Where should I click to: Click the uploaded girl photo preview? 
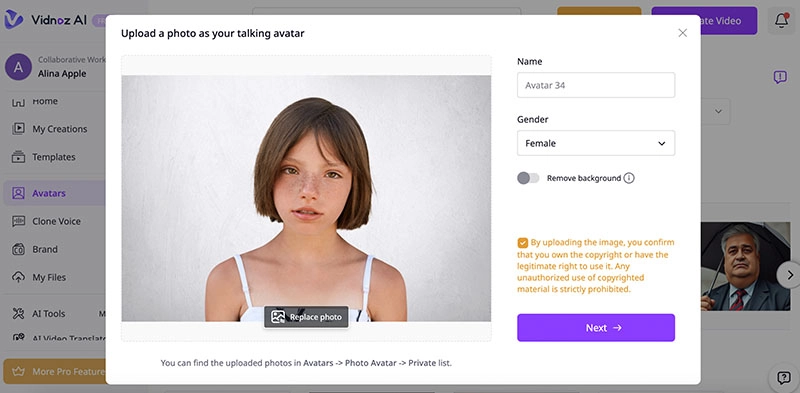(x=306, y=198)
